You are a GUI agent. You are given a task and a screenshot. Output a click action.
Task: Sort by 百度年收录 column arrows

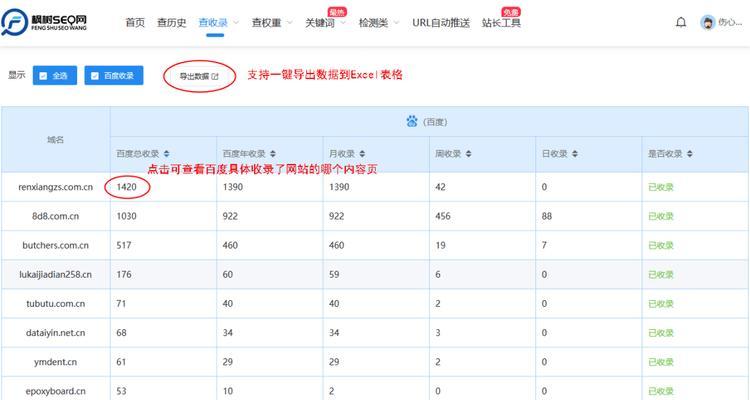coord(274,154)
